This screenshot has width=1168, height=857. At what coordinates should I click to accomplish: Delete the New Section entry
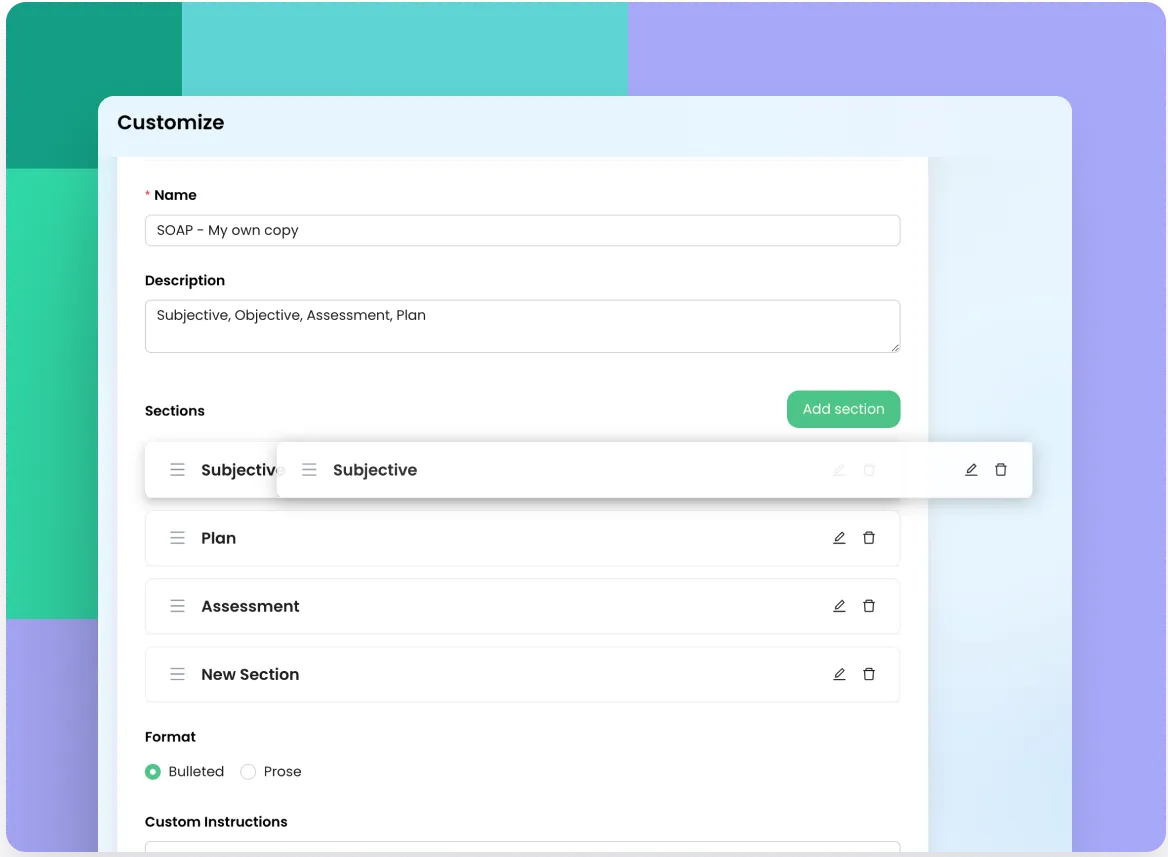click(869, 674)
